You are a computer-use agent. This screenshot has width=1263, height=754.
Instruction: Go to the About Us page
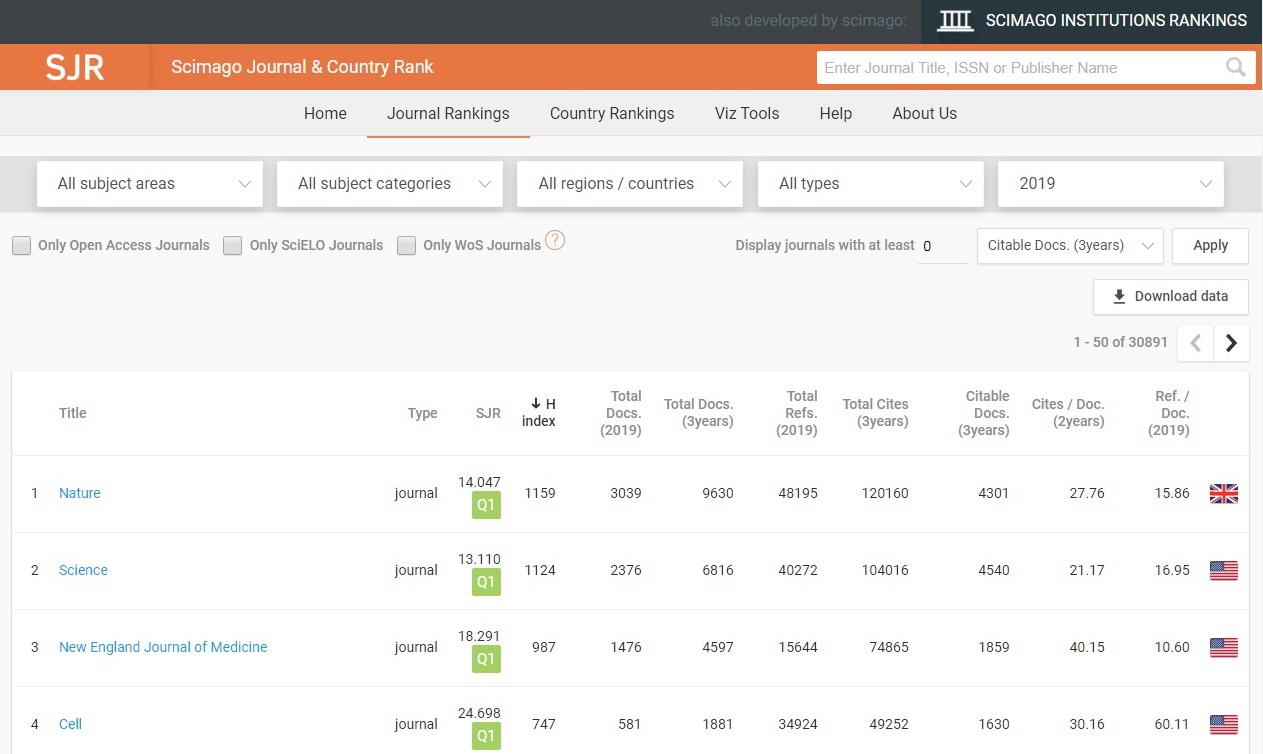pyautogui.click(x=925, y=114)
